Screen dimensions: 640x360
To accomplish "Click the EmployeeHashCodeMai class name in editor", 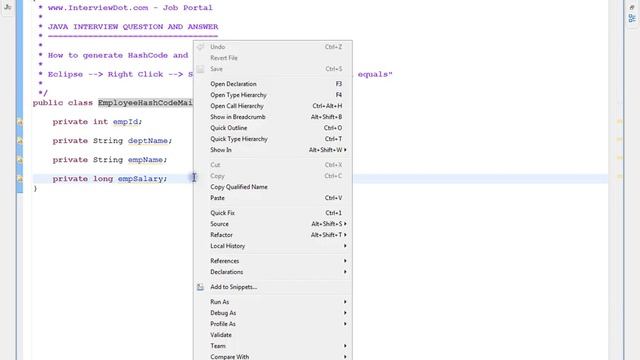I will 145,103.
